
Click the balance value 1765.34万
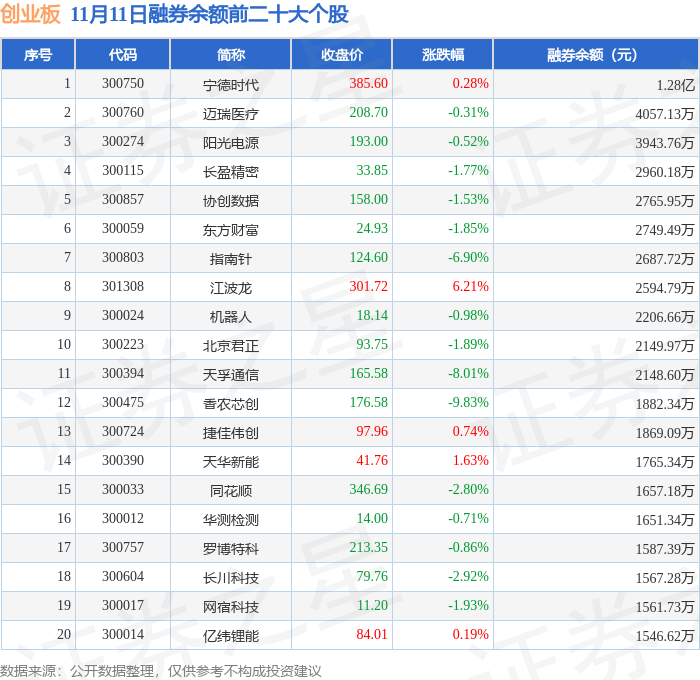coord(665,462)
